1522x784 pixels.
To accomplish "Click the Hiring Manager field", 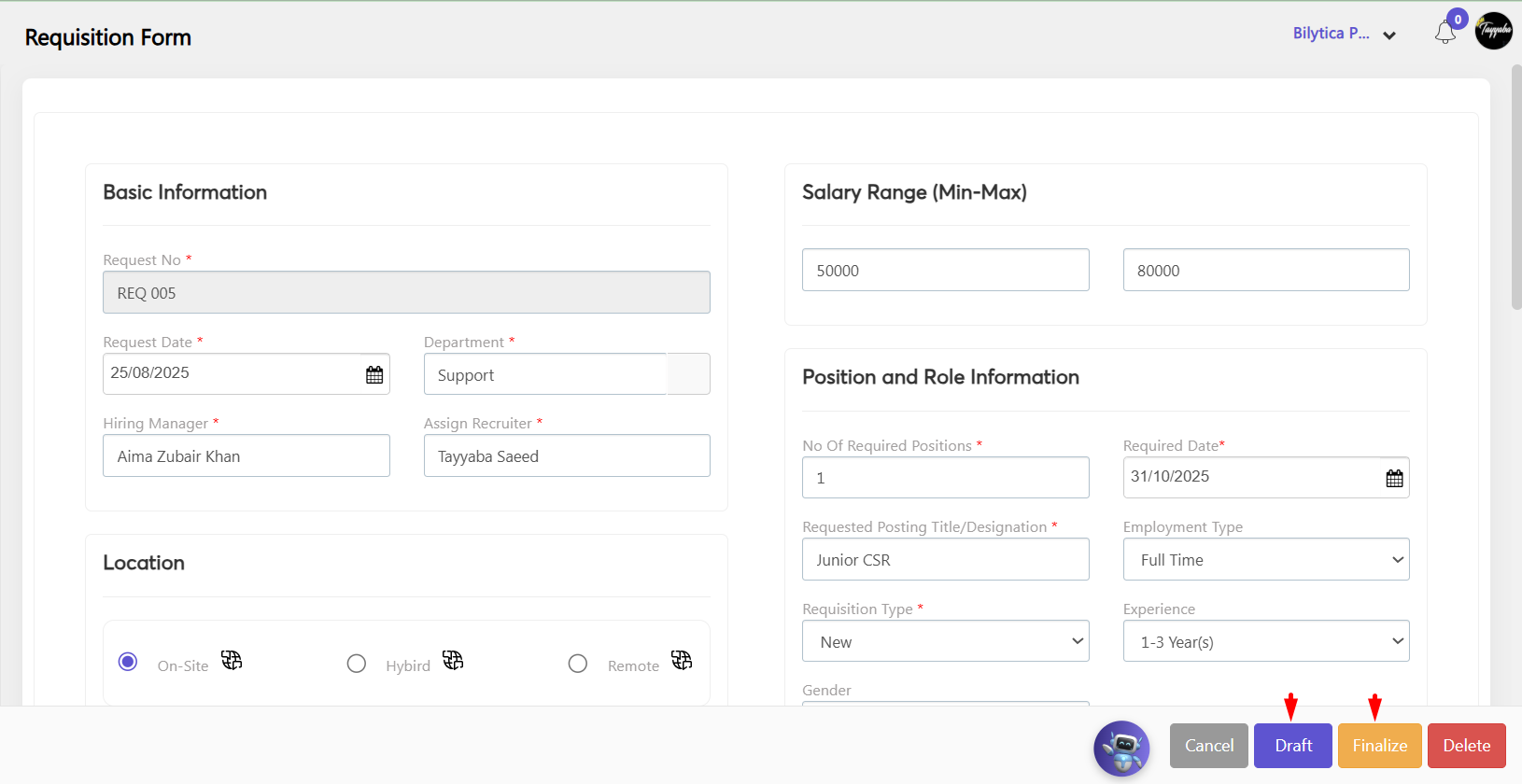I will point(247,455).
